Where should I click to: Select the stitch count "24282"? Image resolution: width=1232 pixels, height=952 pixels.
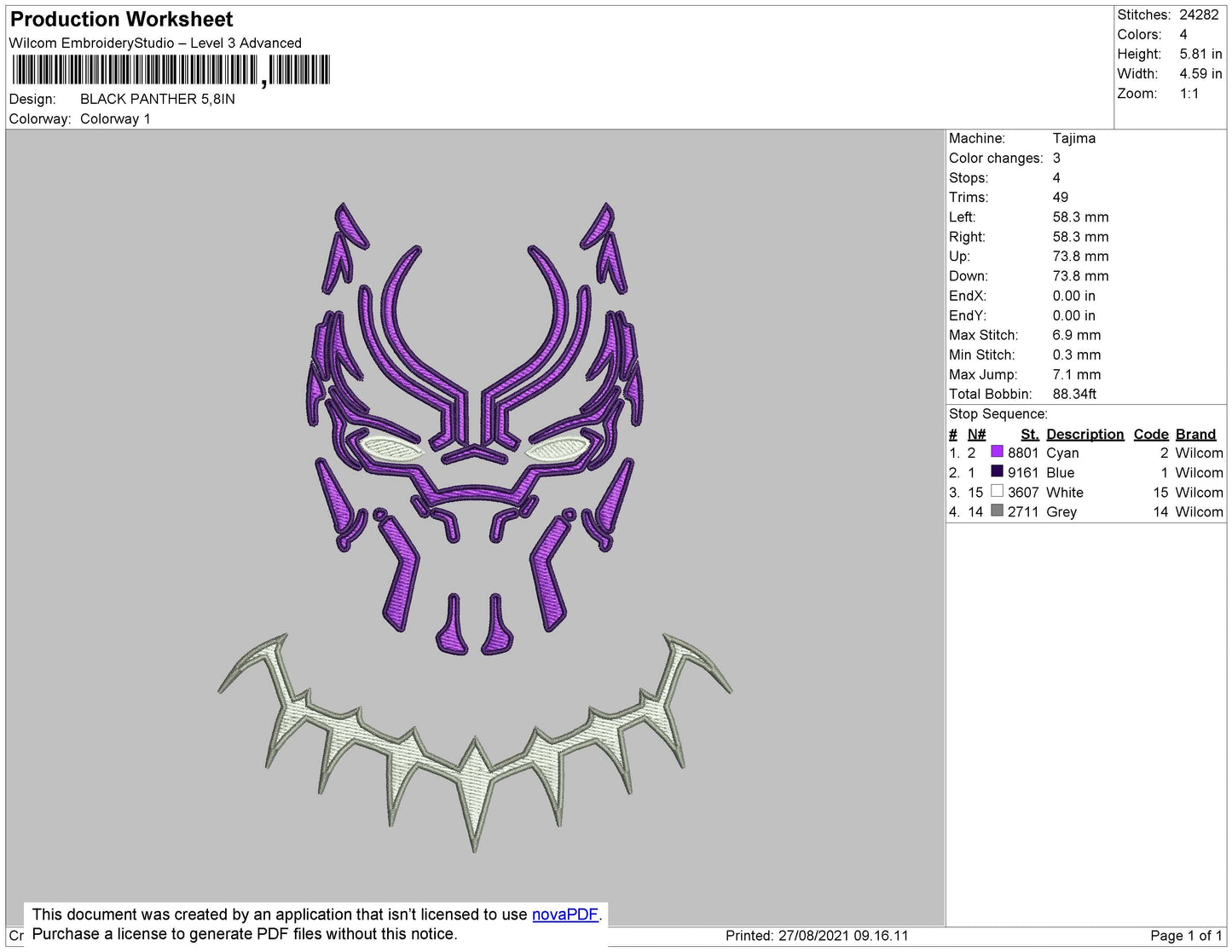coord(1200,15)
